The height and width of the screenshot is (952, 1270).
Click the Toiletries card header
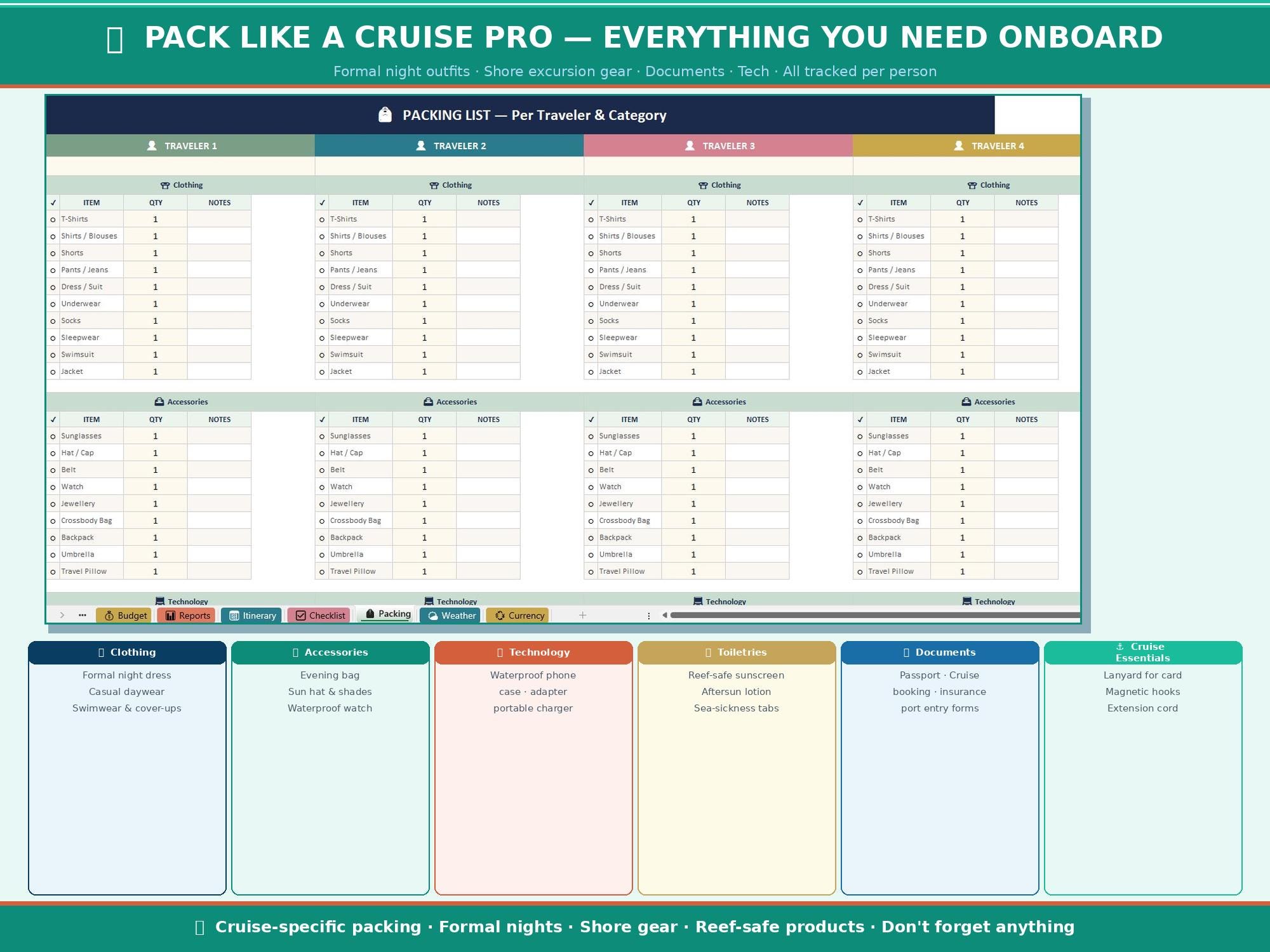(x=737, y=652)
